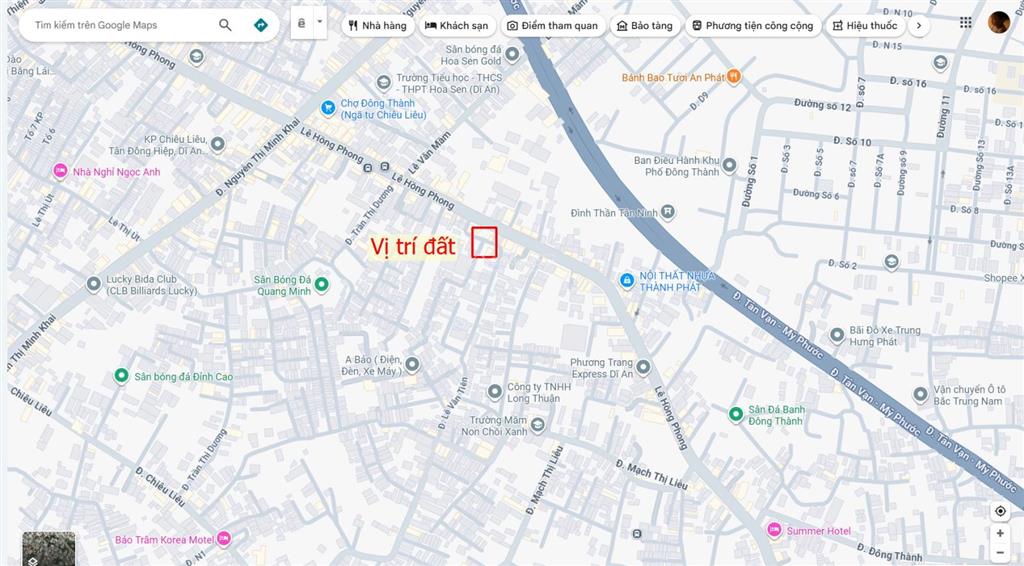Filter by Khách sạn category
Screen dimensions: 1024x566
(456, 25)
